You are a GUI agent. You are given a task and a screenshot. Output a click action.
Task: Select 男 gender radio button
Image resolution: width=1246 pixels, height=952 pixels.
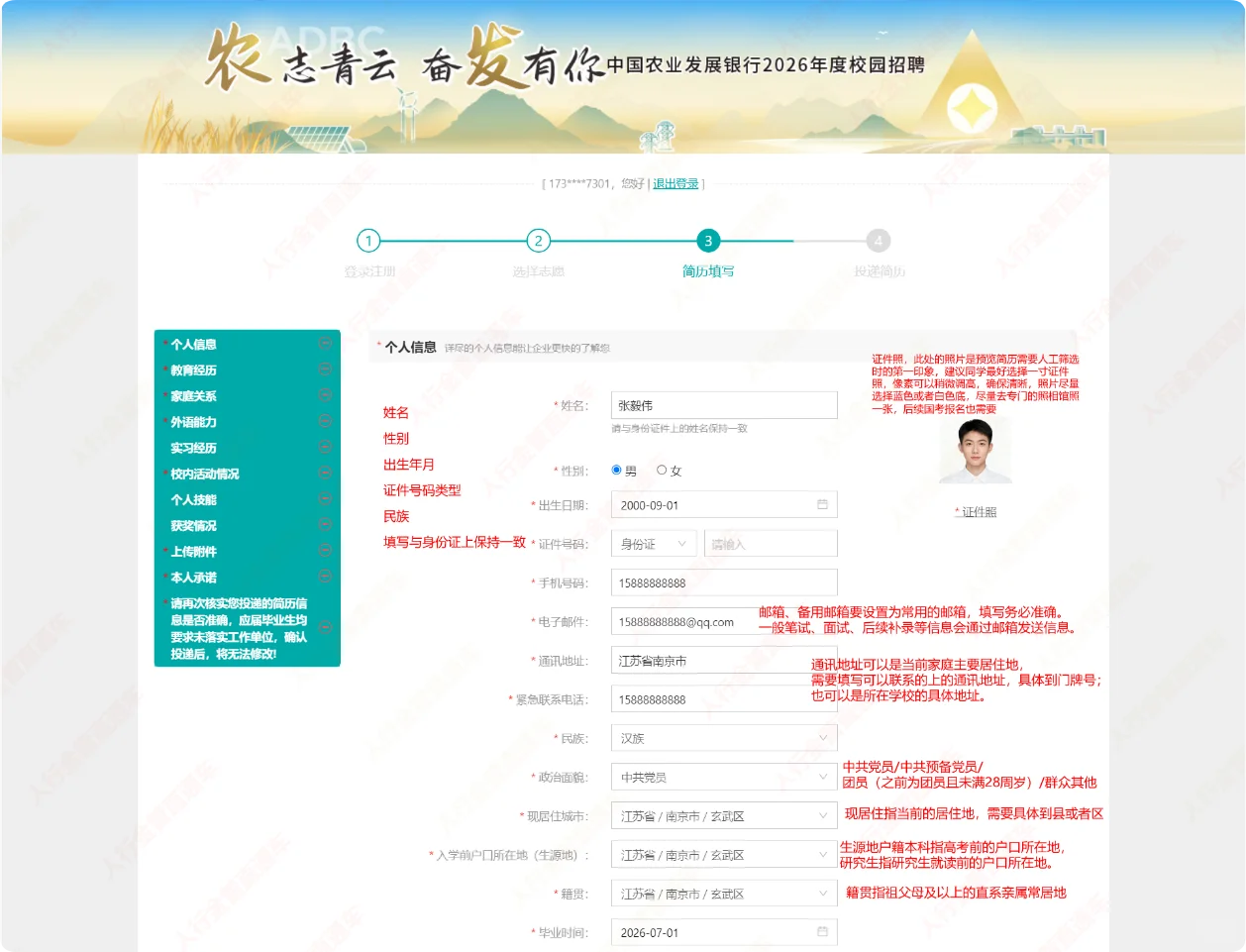617,470
